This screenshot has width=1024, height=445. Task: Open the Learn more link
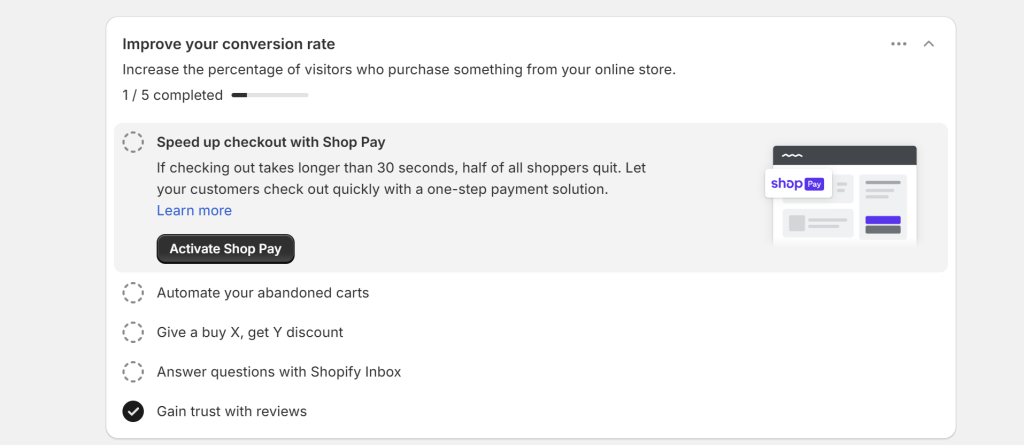194,210
